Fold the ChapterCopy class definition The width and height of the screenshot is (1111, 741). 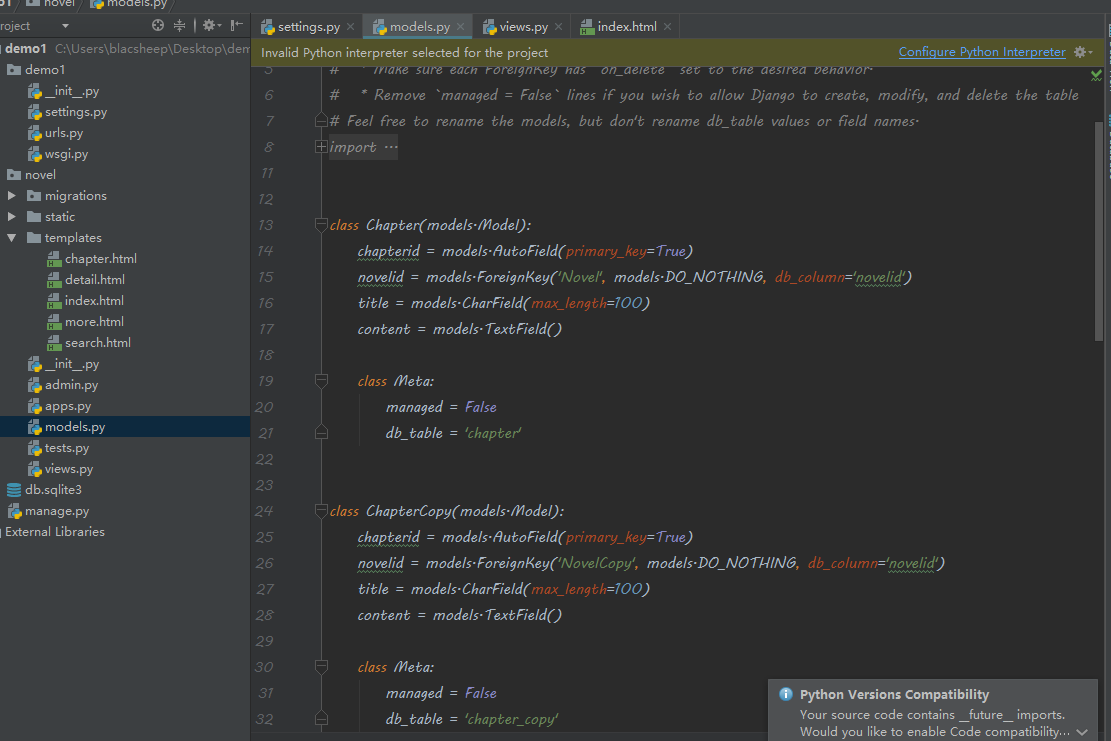[x=321, y=511]
